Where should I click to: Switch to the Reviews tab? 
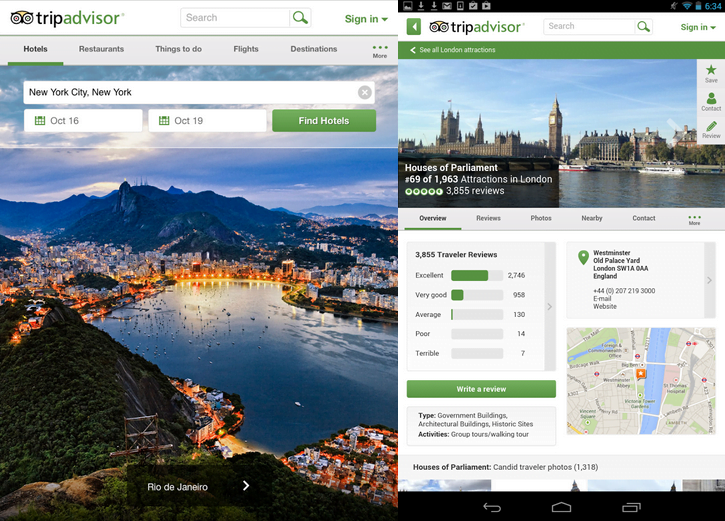(488, 218)
